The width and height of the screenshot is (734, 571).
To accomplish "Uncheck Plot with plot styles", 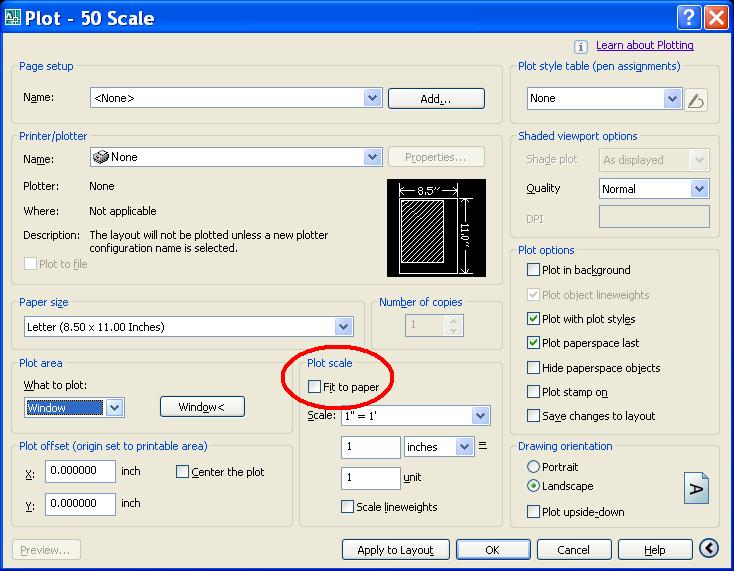I will (x=533, y=319).
